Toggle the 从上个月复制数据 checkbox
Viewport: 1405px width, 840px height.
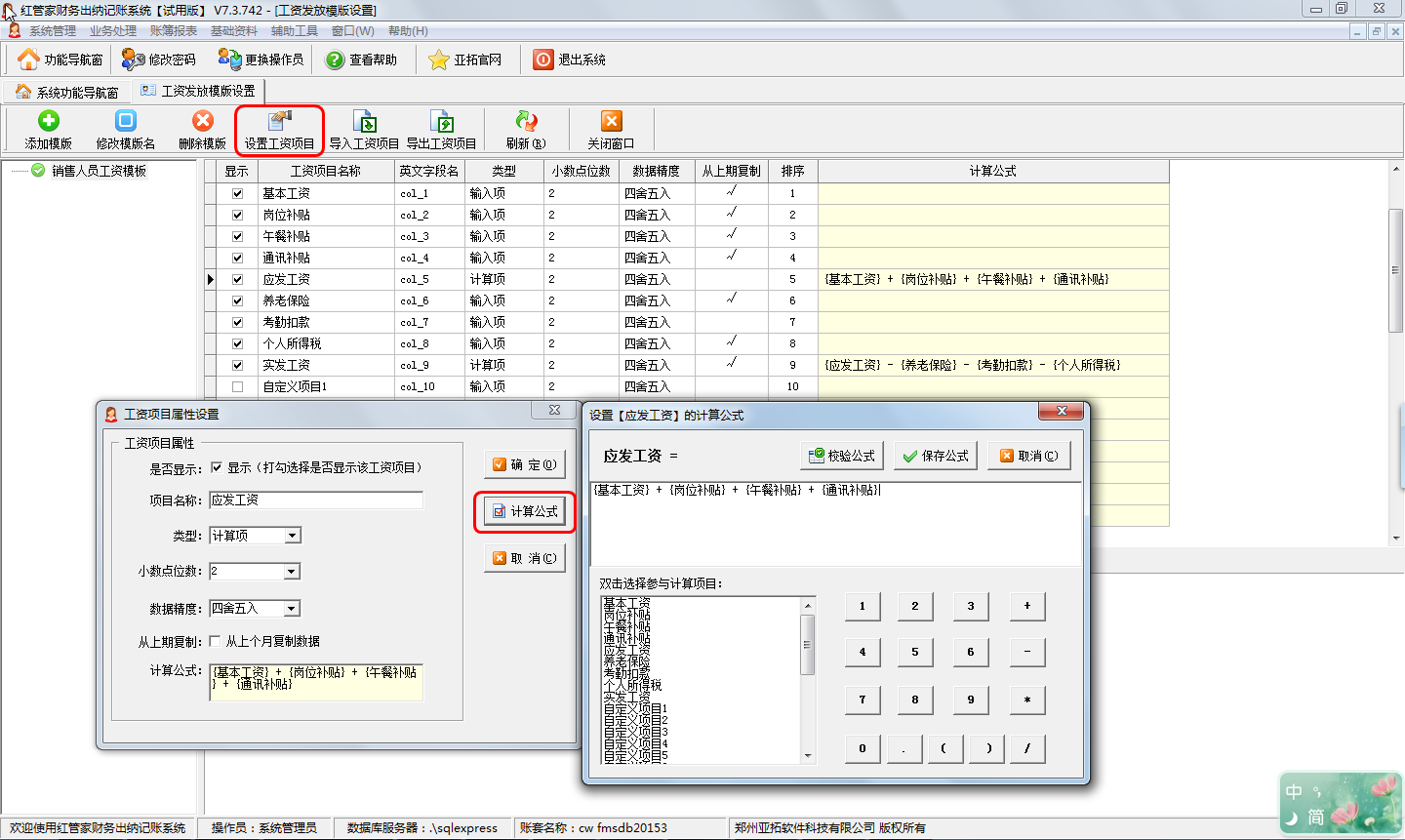click(216, 641)
